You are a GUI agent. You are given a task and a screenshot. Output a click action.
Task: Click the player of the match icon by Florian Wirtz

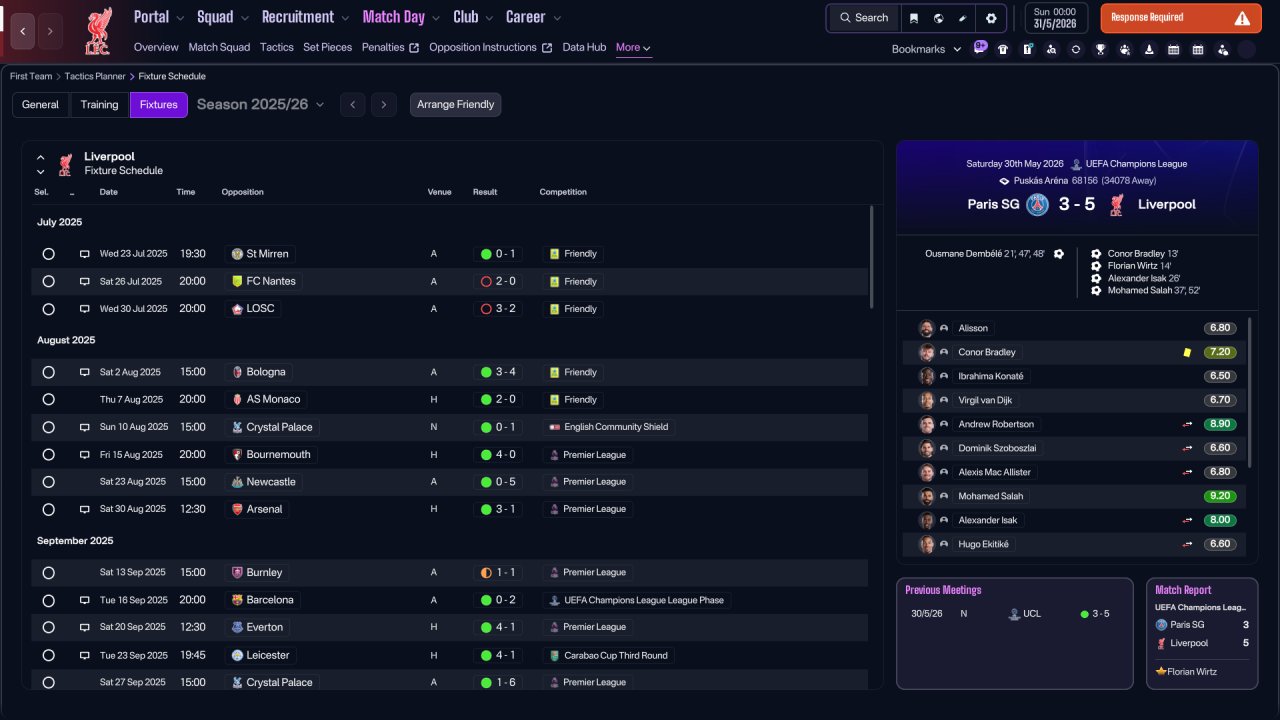[x=1161, y=671]
